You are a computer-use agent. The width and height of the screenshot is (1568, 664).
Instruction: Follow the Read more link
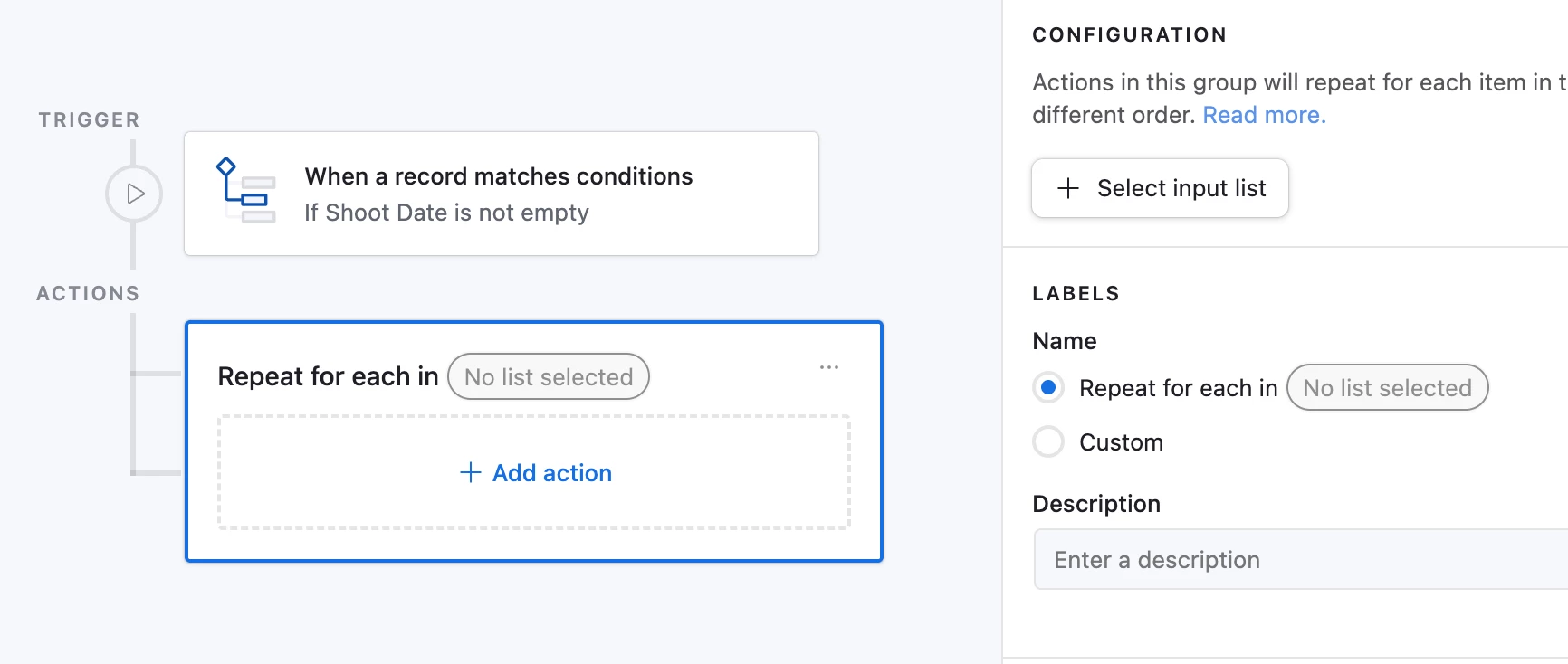(x=1264, y=115)
